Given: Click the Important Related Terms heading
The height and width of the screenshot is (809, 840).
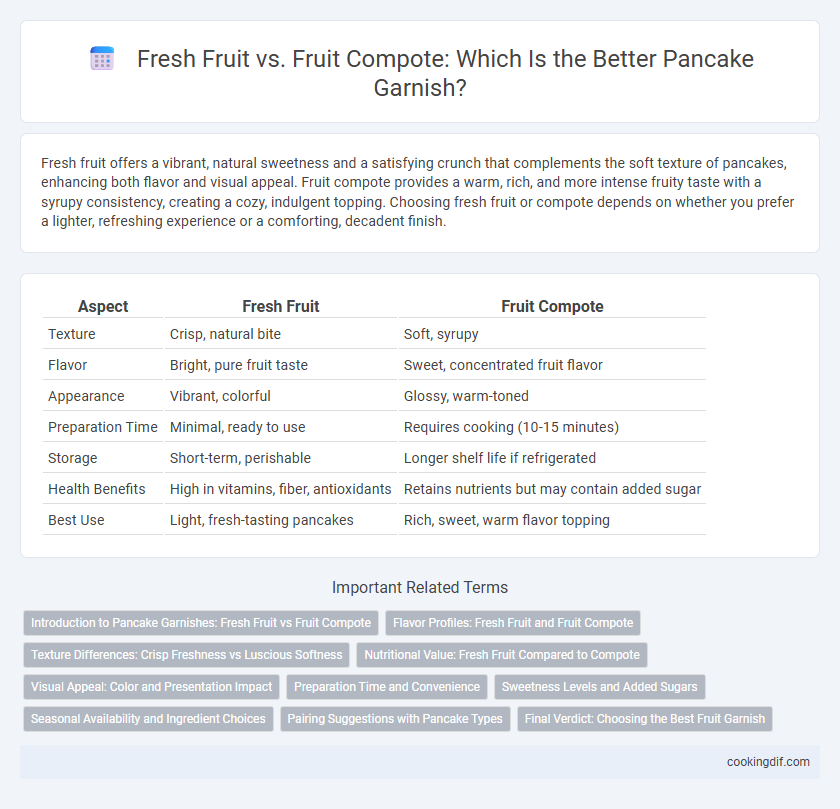Looking at the screenshot, I should coord(420,587).
